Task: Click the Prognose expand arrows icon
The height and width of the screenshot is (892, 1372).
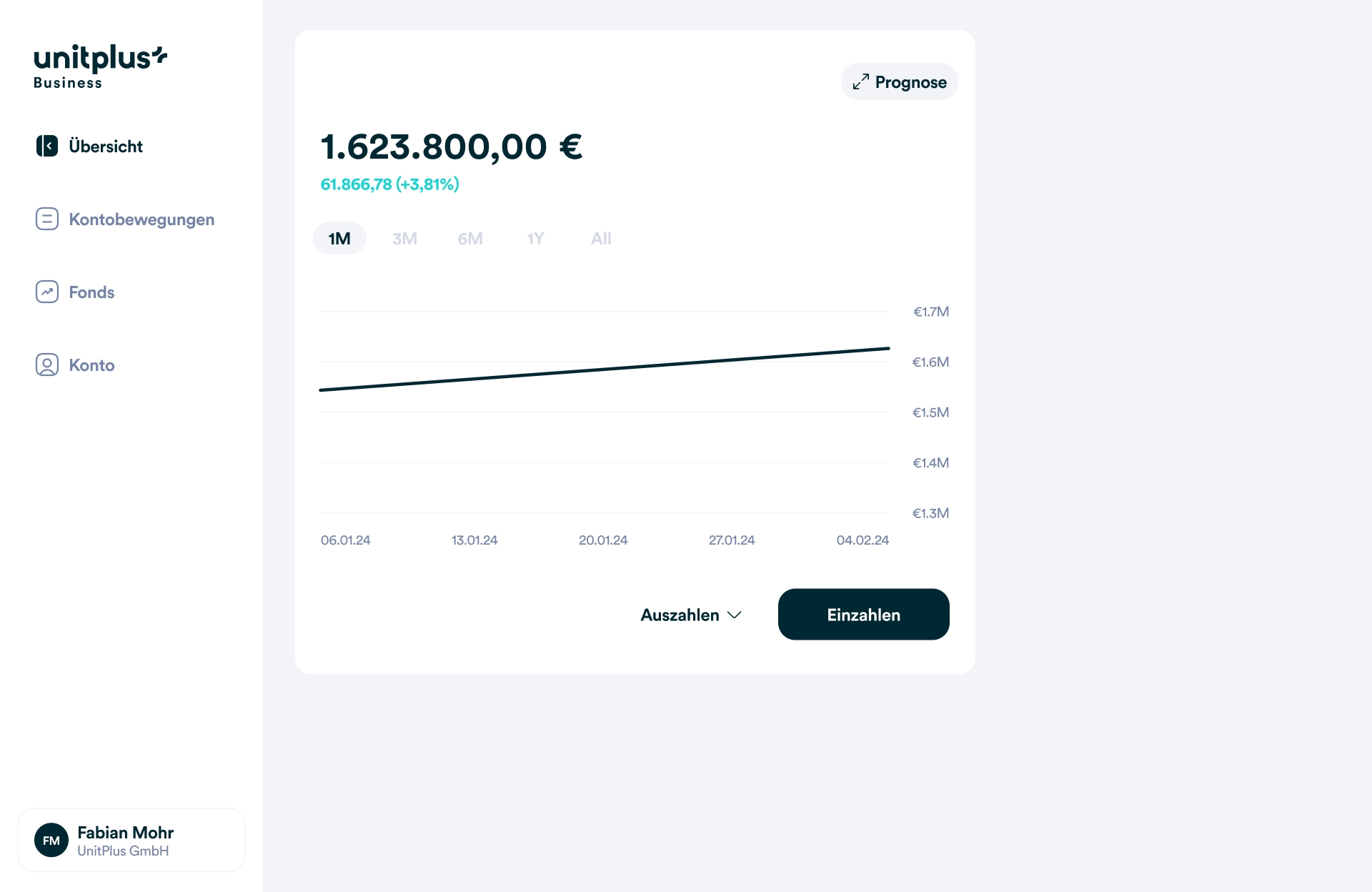Action: (860, 82)
